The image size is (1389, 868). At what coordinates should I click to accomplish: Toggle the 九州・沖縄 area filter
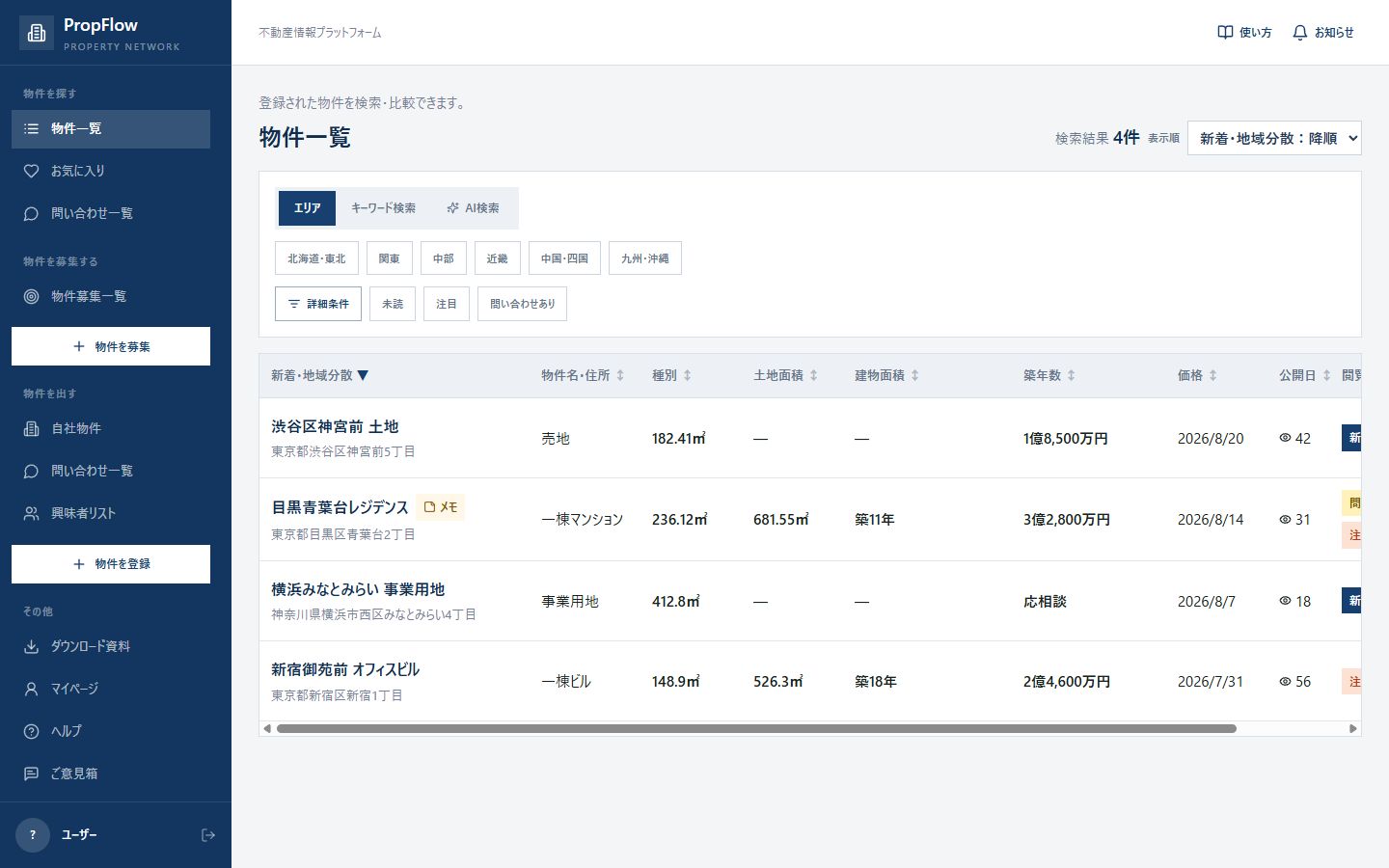coord(645,258)
